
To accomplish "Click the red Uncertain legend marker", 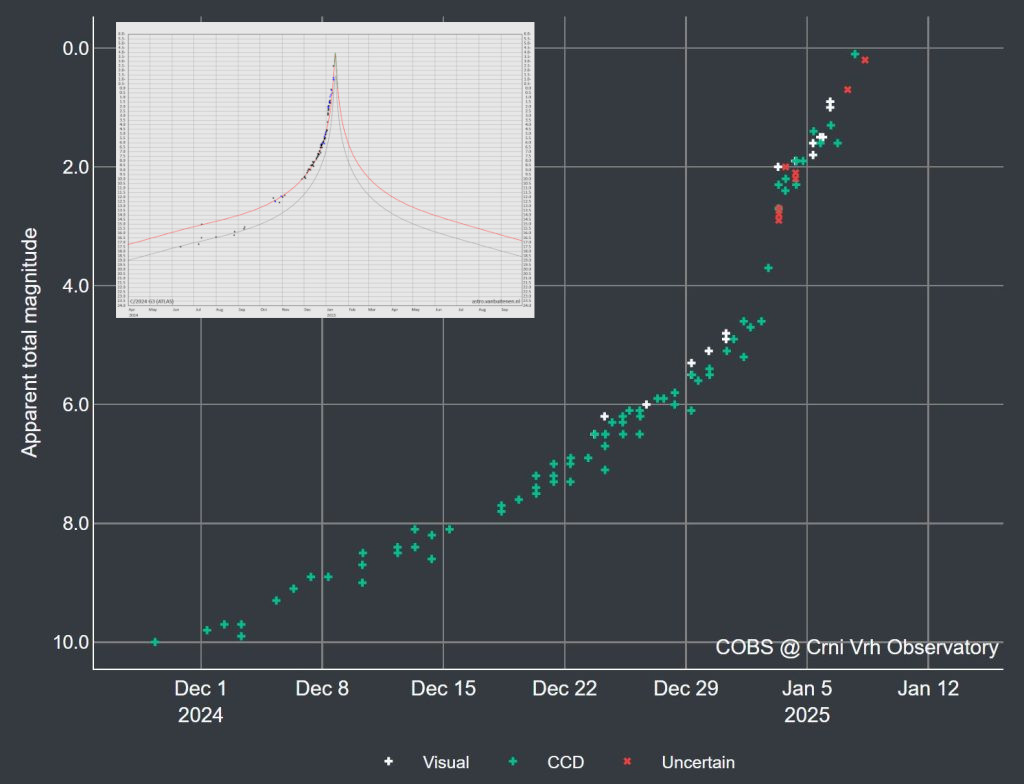I will pos(628,761).
